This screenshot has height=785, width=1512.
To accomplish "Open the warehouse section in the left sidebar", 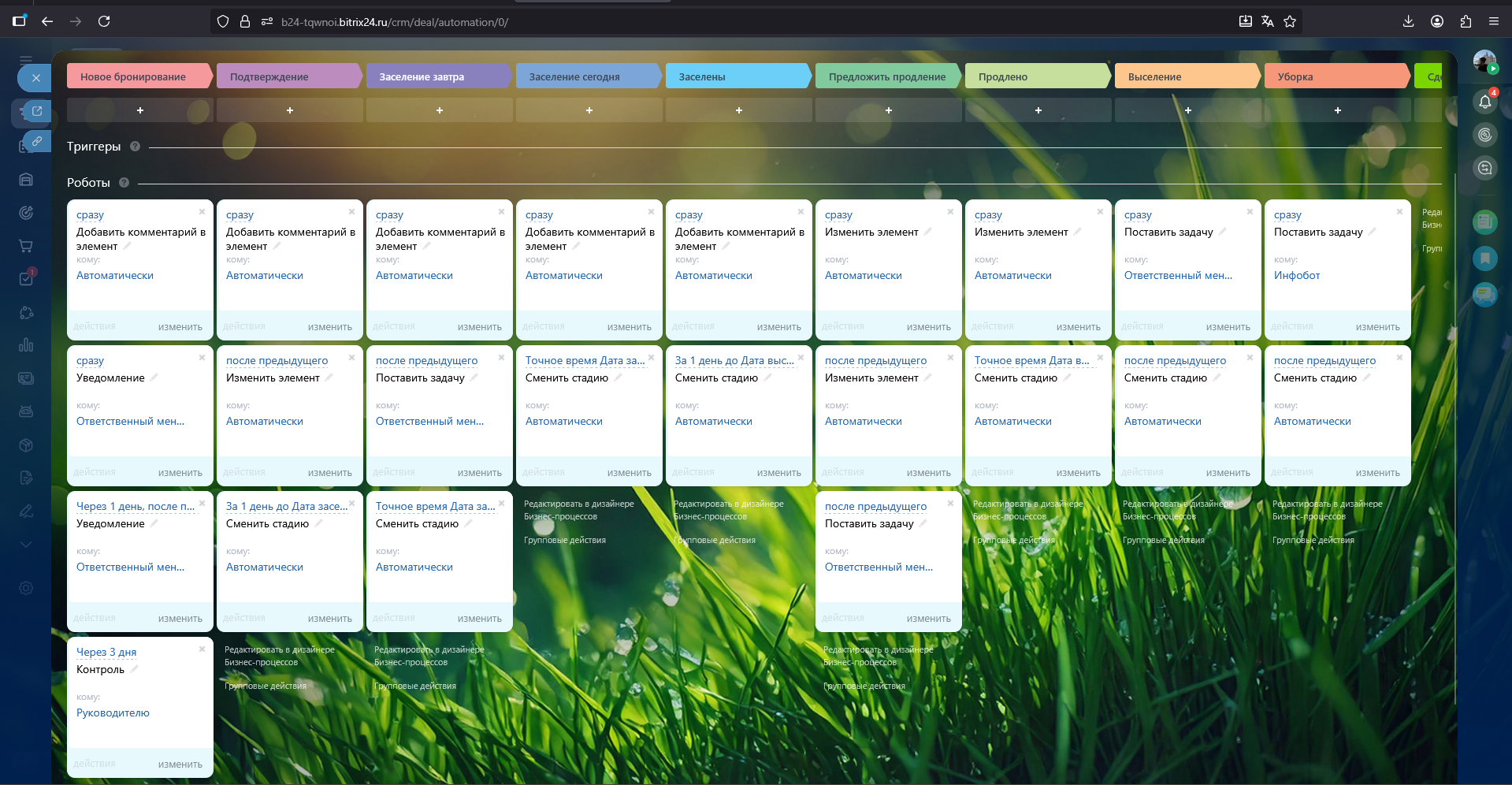I will (x=26, y=180).
